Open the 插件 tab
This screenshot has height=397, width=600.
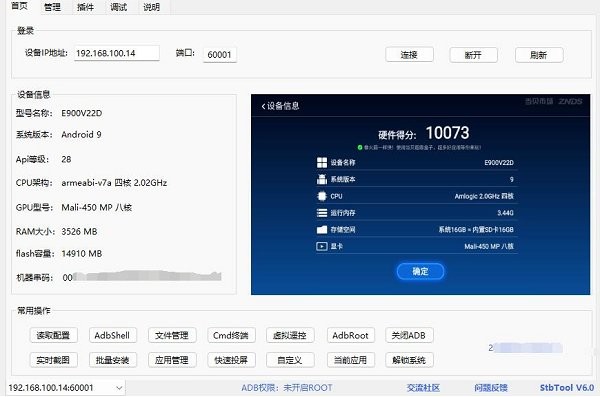click(85, 7)
